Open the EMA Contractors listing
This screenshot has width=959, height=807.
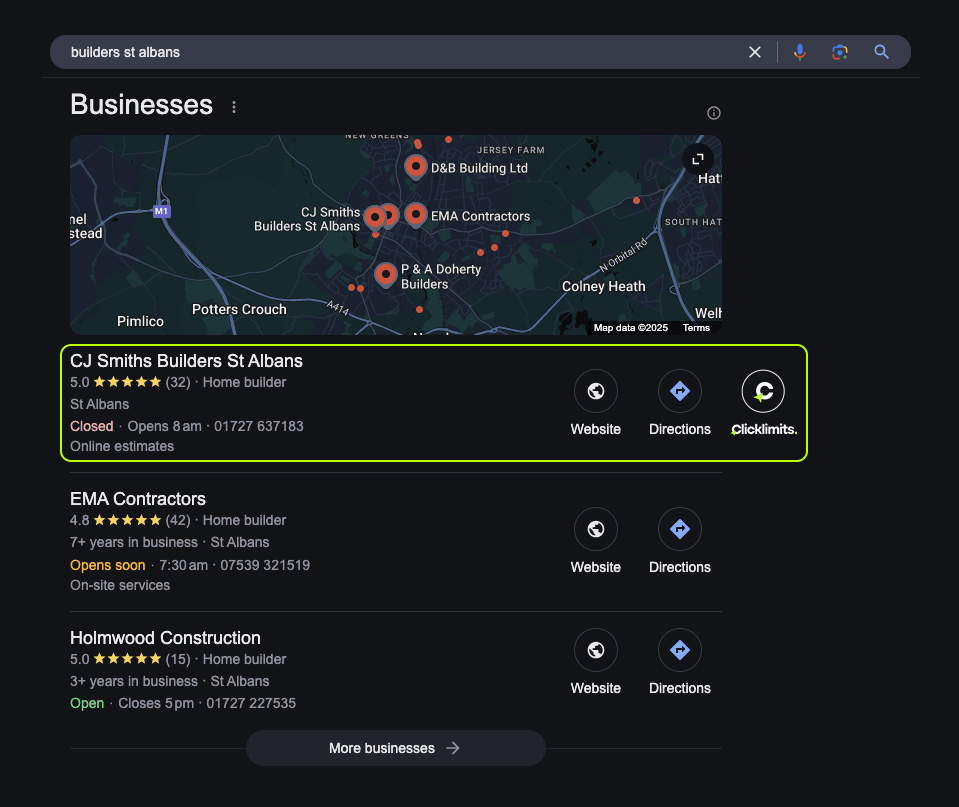tap(137, 498)
